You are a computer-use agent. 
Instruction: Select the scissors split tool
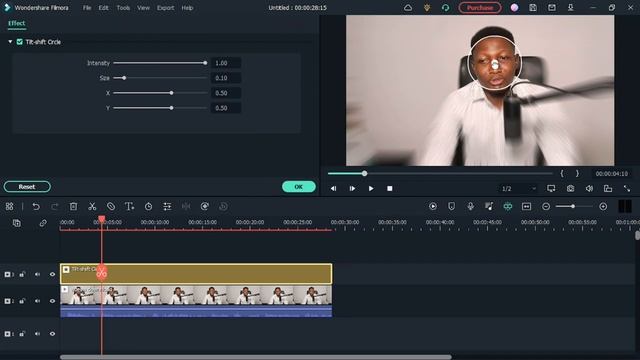(92, 207)
